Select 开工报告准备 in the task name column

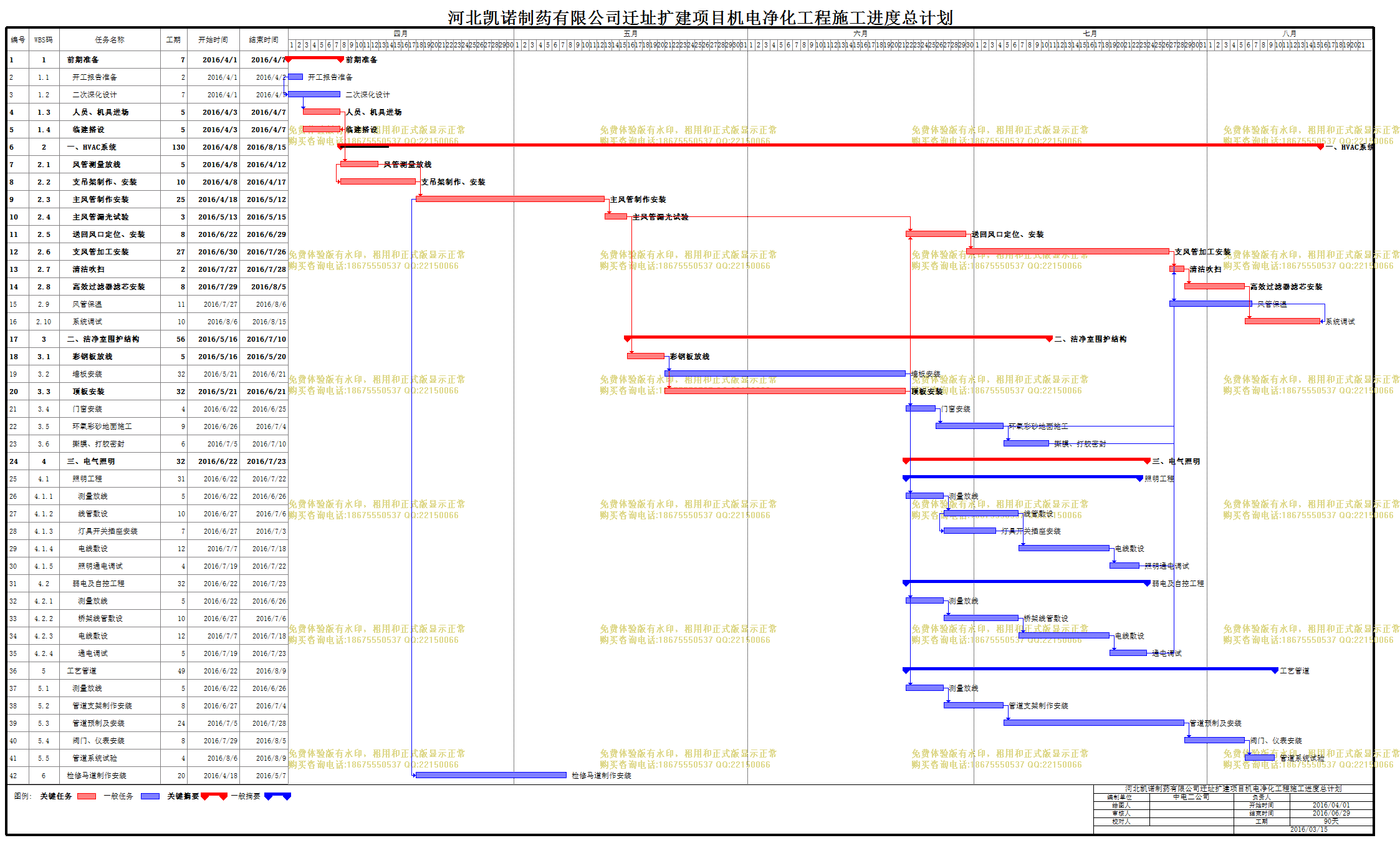click(x=95, y=77)
